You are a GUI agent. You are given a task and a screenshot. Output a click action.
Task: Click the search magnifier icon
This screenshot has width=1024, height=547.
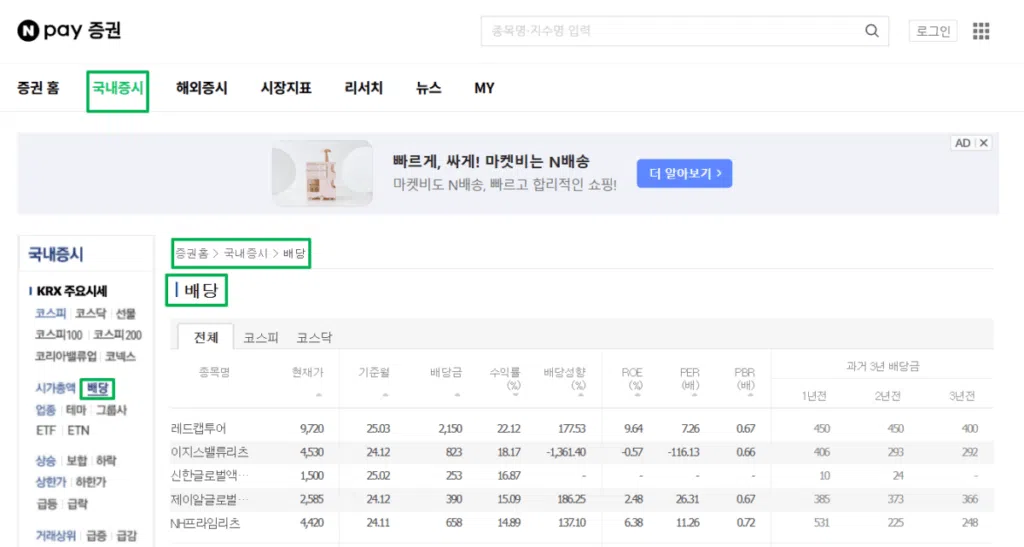(872, 31)
